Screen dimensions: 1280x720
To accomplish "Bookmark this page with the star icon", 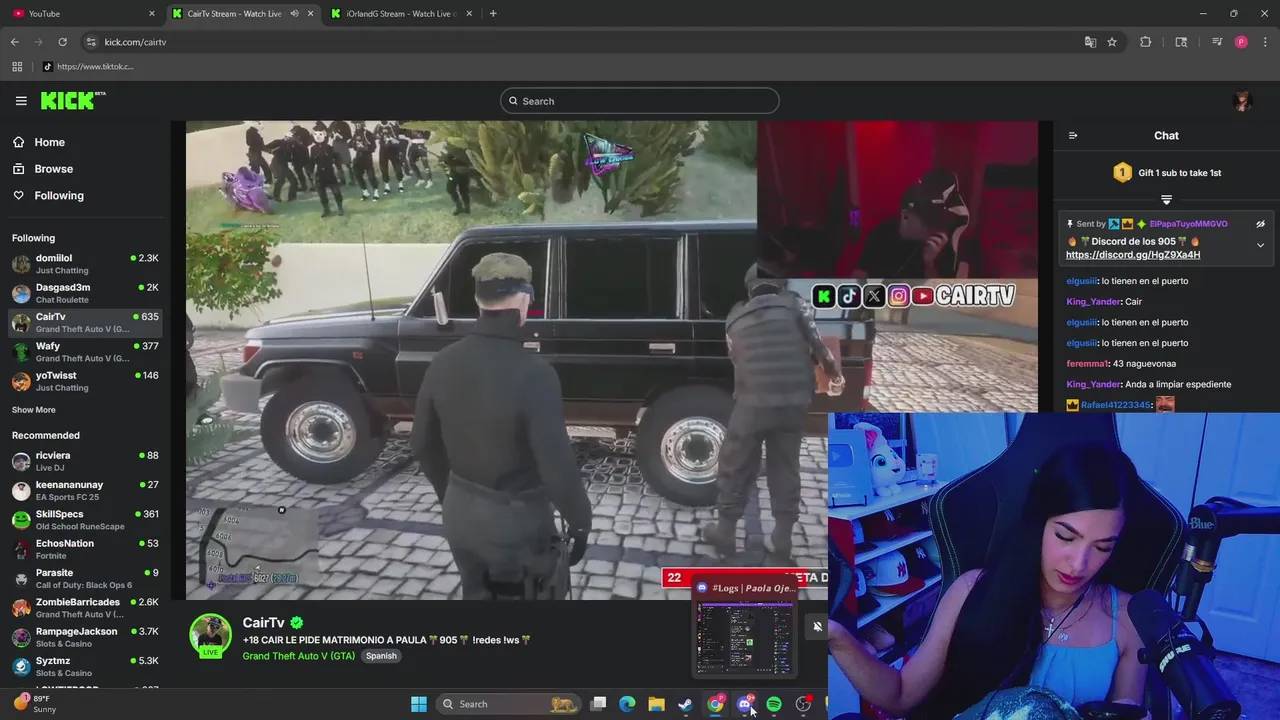I will pyautogui.click(x=1112, y=42).
